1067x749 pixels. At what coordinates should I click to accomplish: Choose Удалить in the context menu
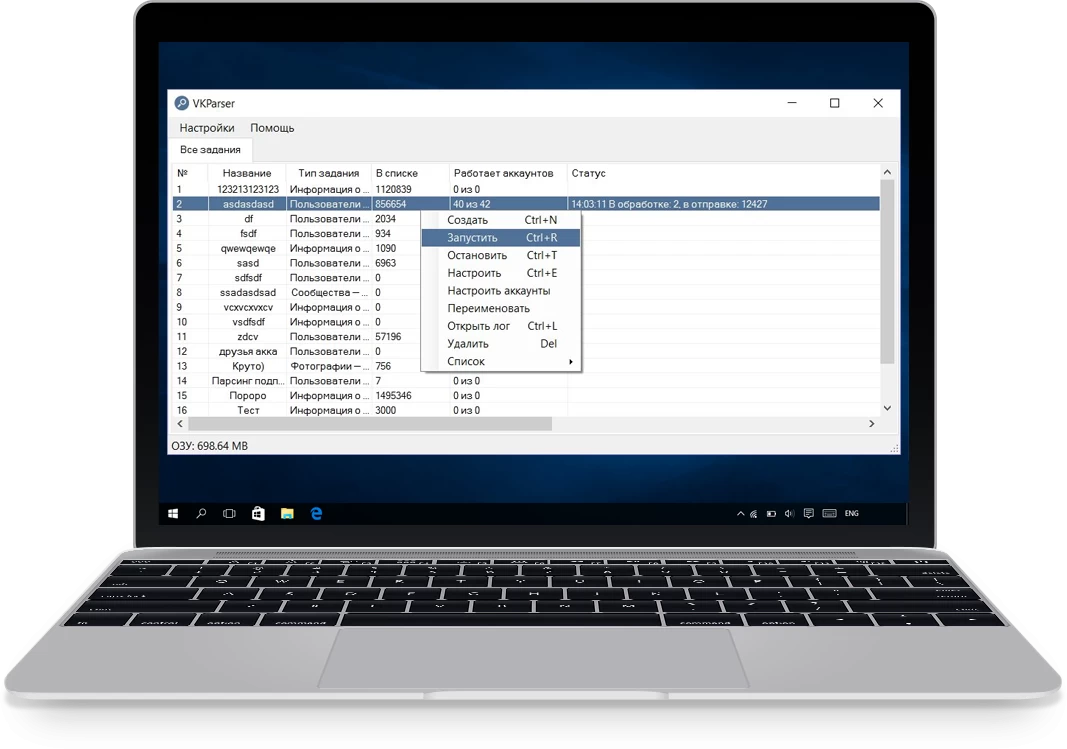click(x=501, y=344)
